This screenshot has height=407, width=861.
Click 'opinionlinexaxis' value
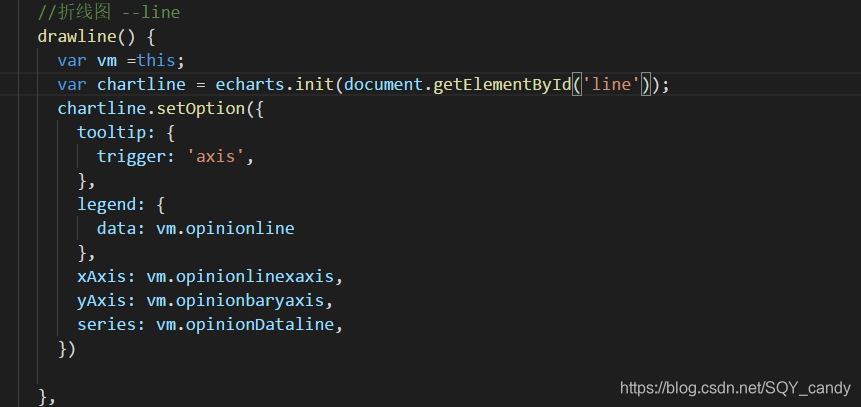255,277
